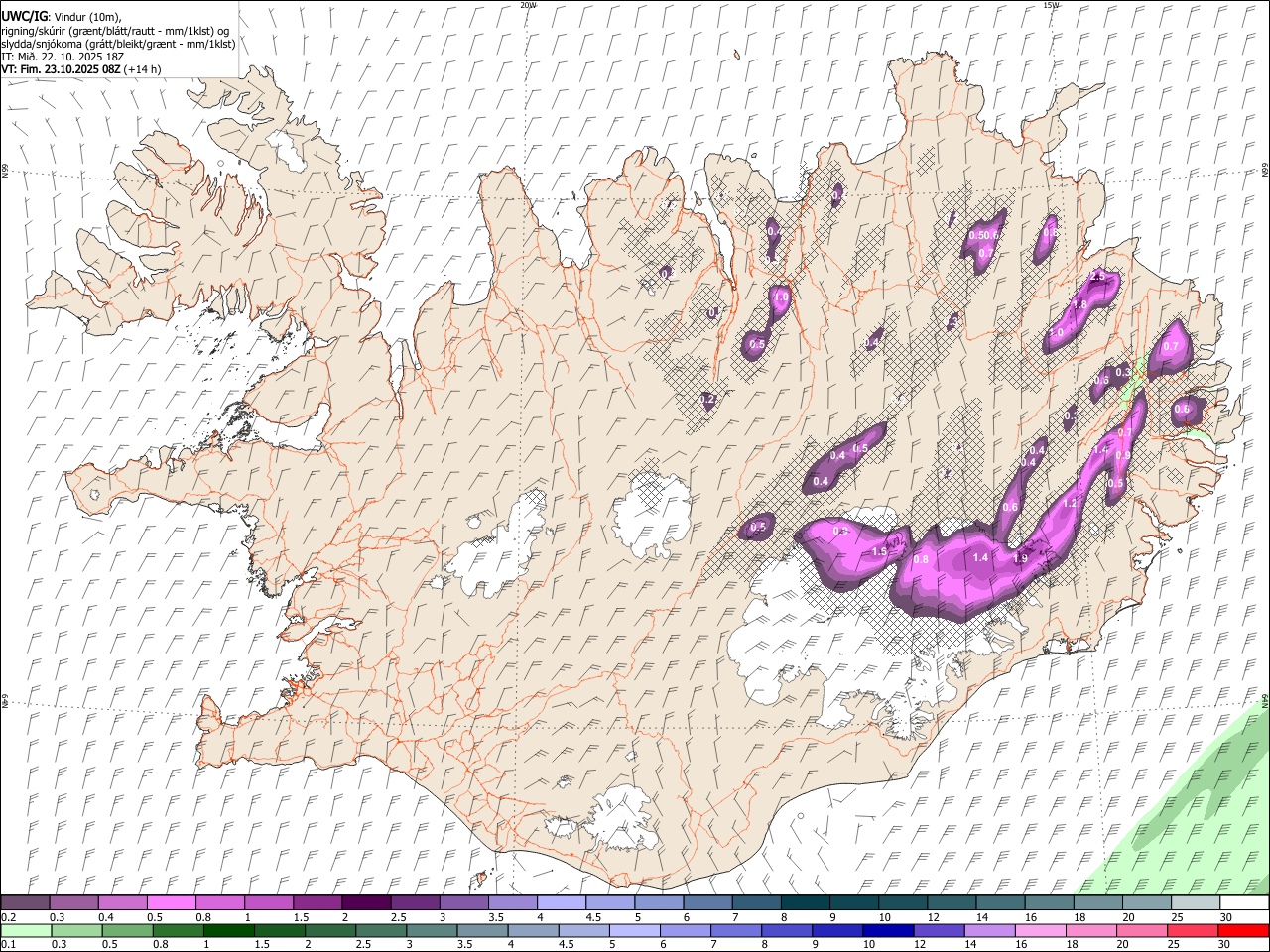
Task: Click the bright red swatch after 30
Action: [x=1242, y=930]
